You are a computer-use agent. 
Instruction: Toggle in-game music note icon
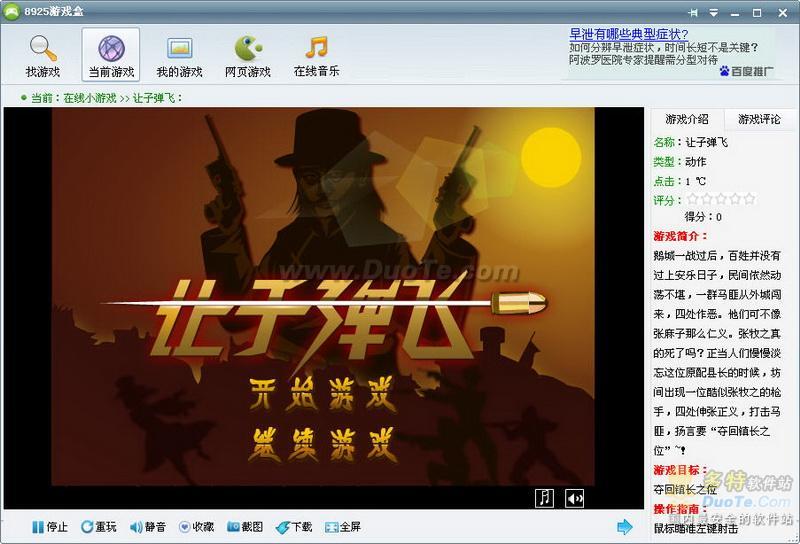(x=544, y=498)
